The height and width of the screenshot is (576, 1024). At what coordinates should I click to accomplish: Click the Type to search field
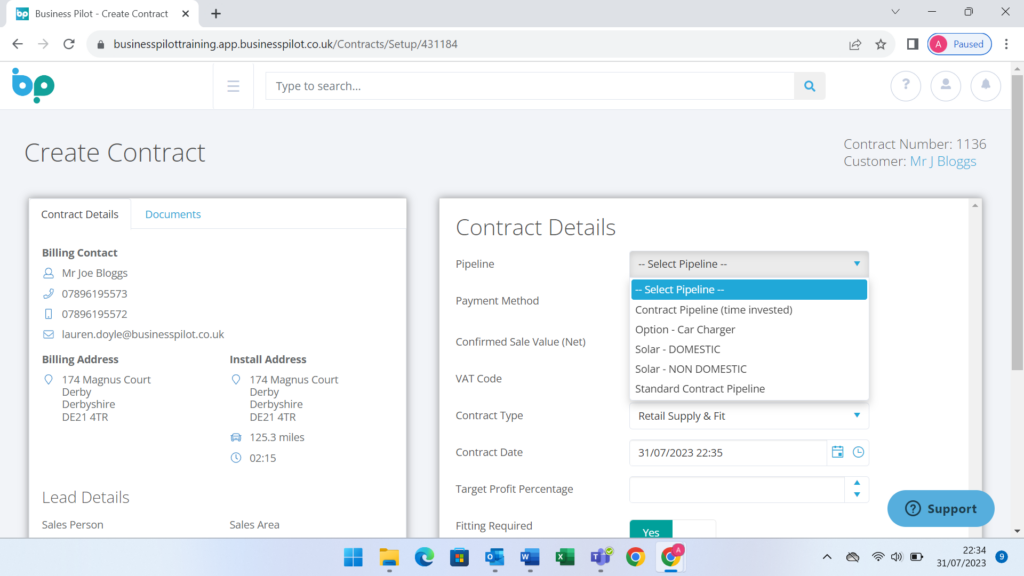pos(530,86)
